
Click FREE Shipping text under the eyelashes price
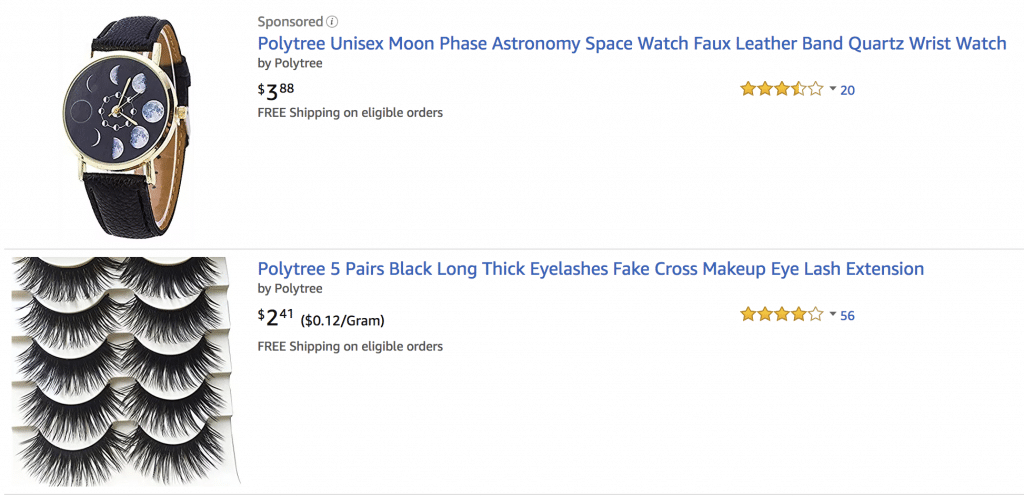click(350, 347)
